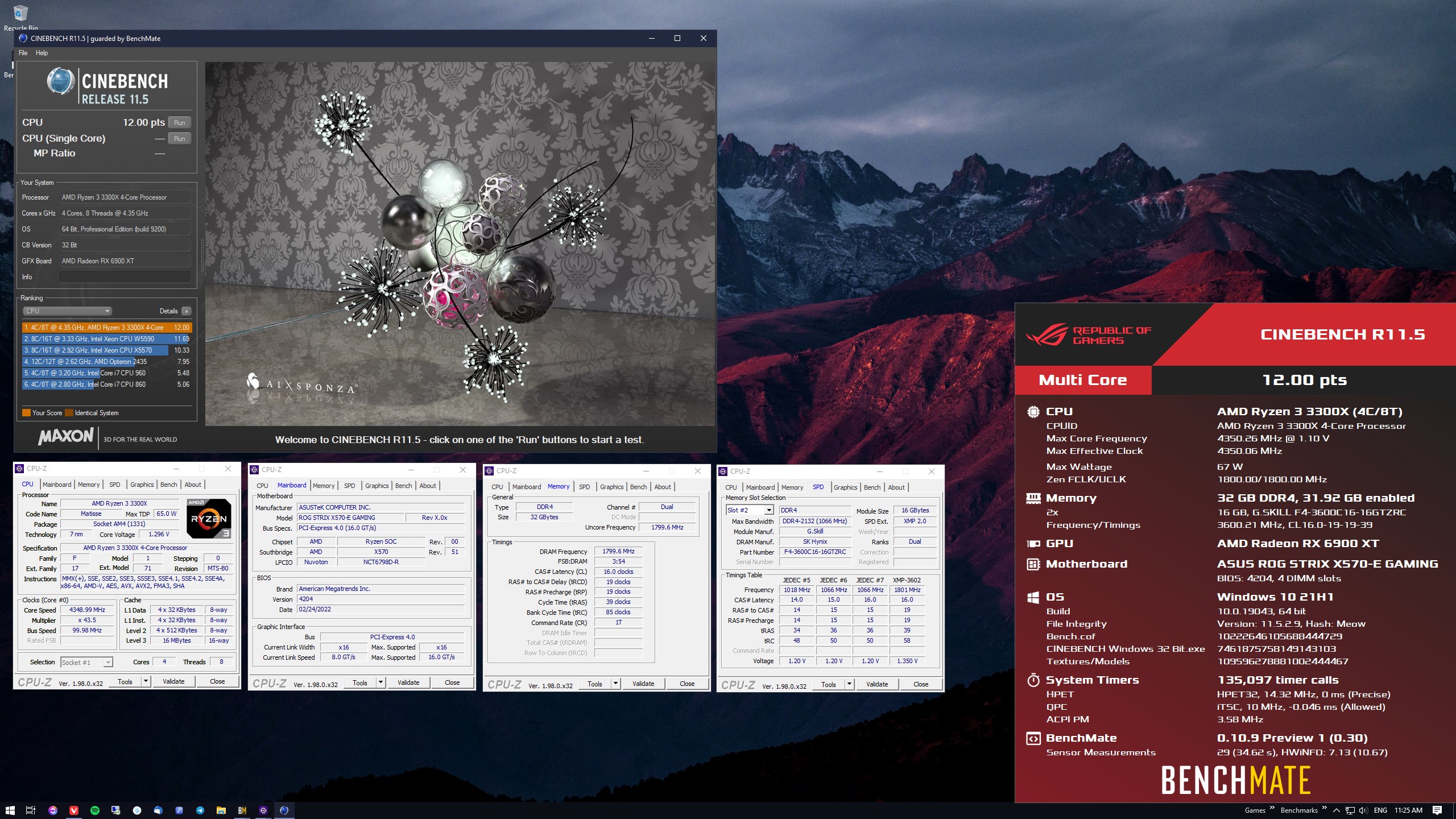Open Graphics tab in CPU-Z Mainboard window
Viewport: 1456px width, 819px height.
click(x=377, y=486)
